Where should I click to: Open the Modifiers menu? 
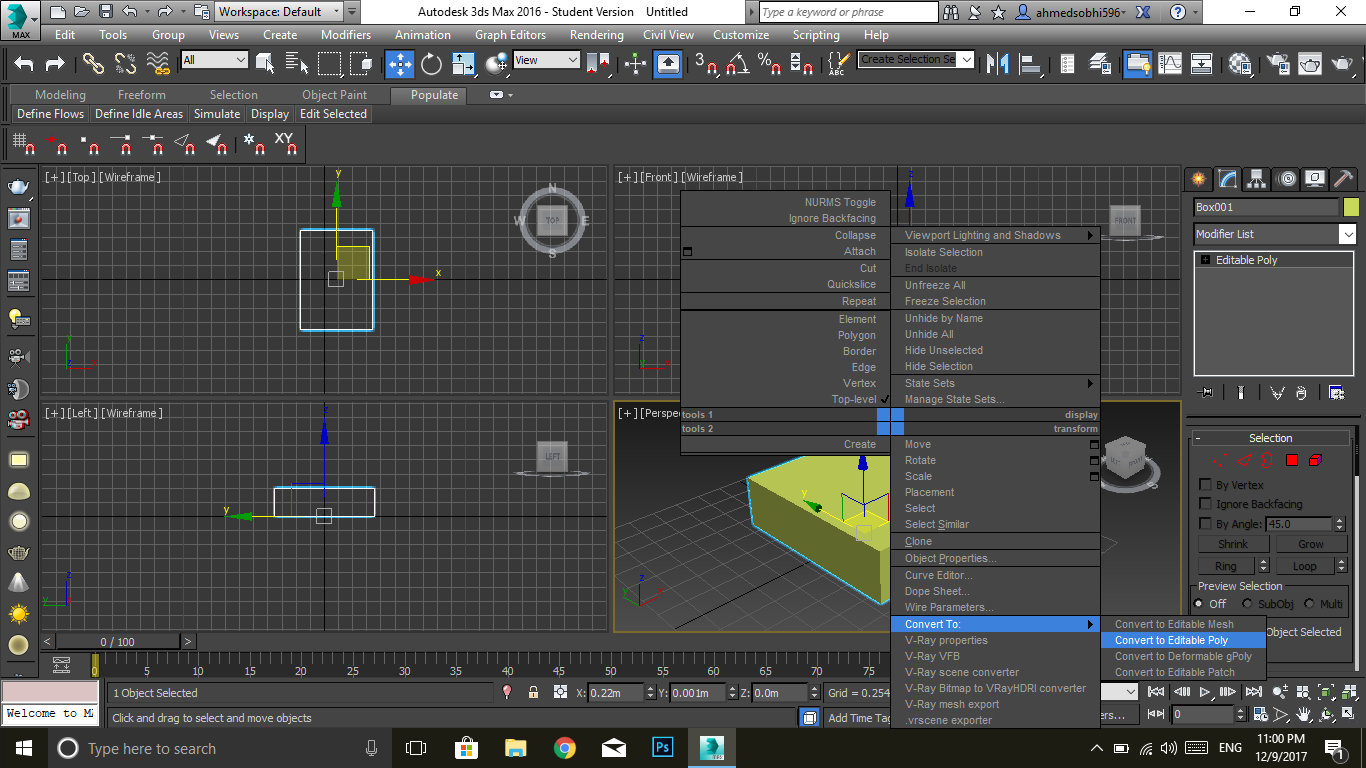click(346, 34)
